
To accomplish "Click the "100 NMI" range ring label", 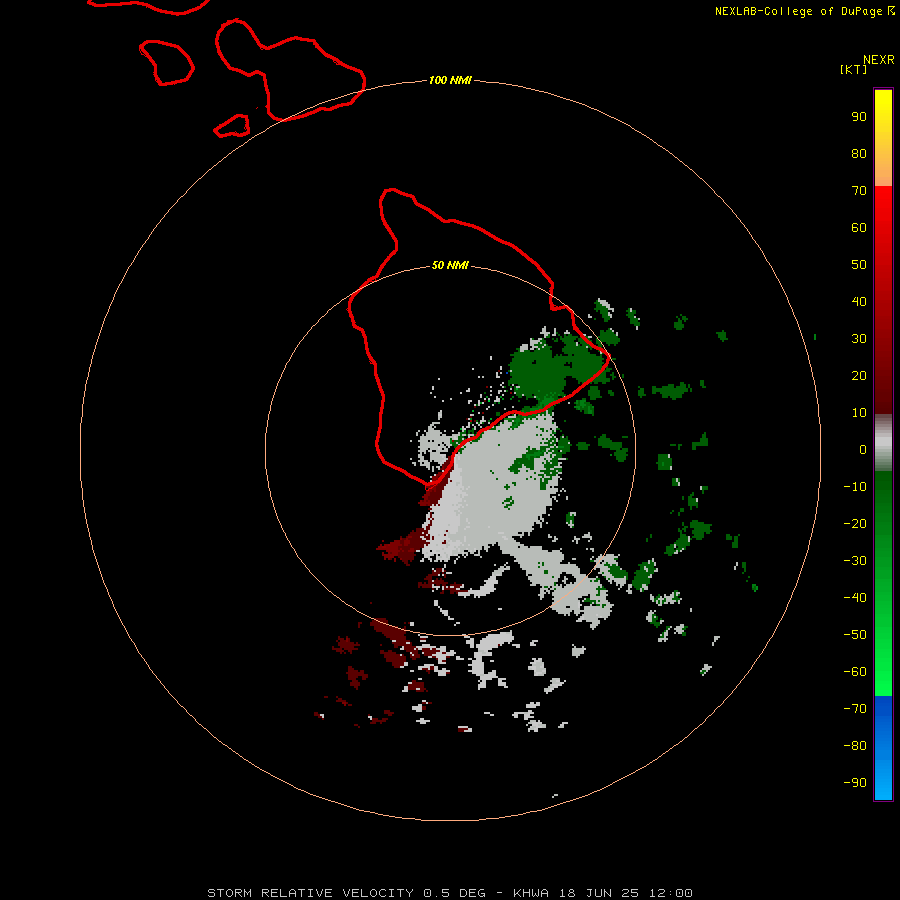I will pos(450,80).
